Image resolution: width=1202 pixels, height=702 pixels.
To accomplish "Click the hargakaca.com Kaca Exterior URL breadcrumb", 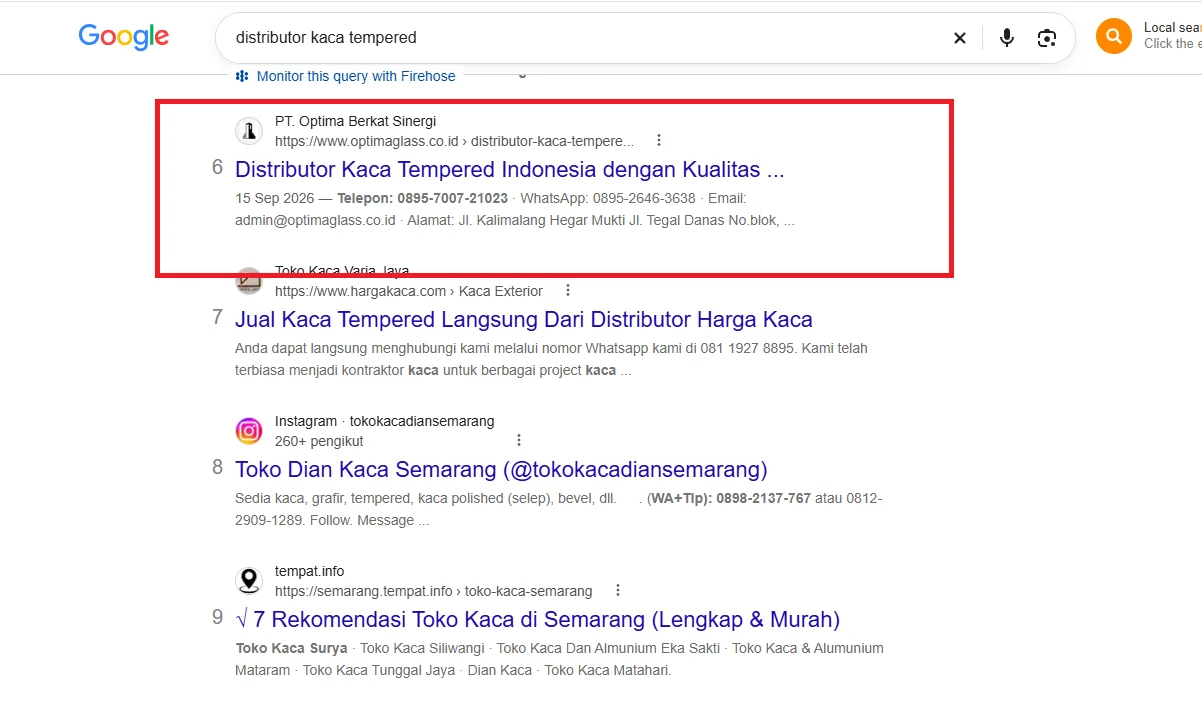I will (x=409, y=291).
